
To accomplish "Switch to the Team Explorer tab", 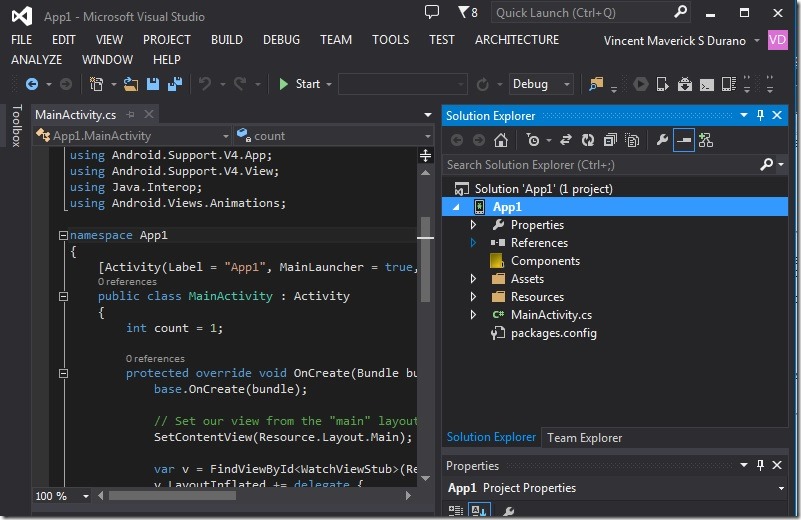I will click(x=584, y=437).
